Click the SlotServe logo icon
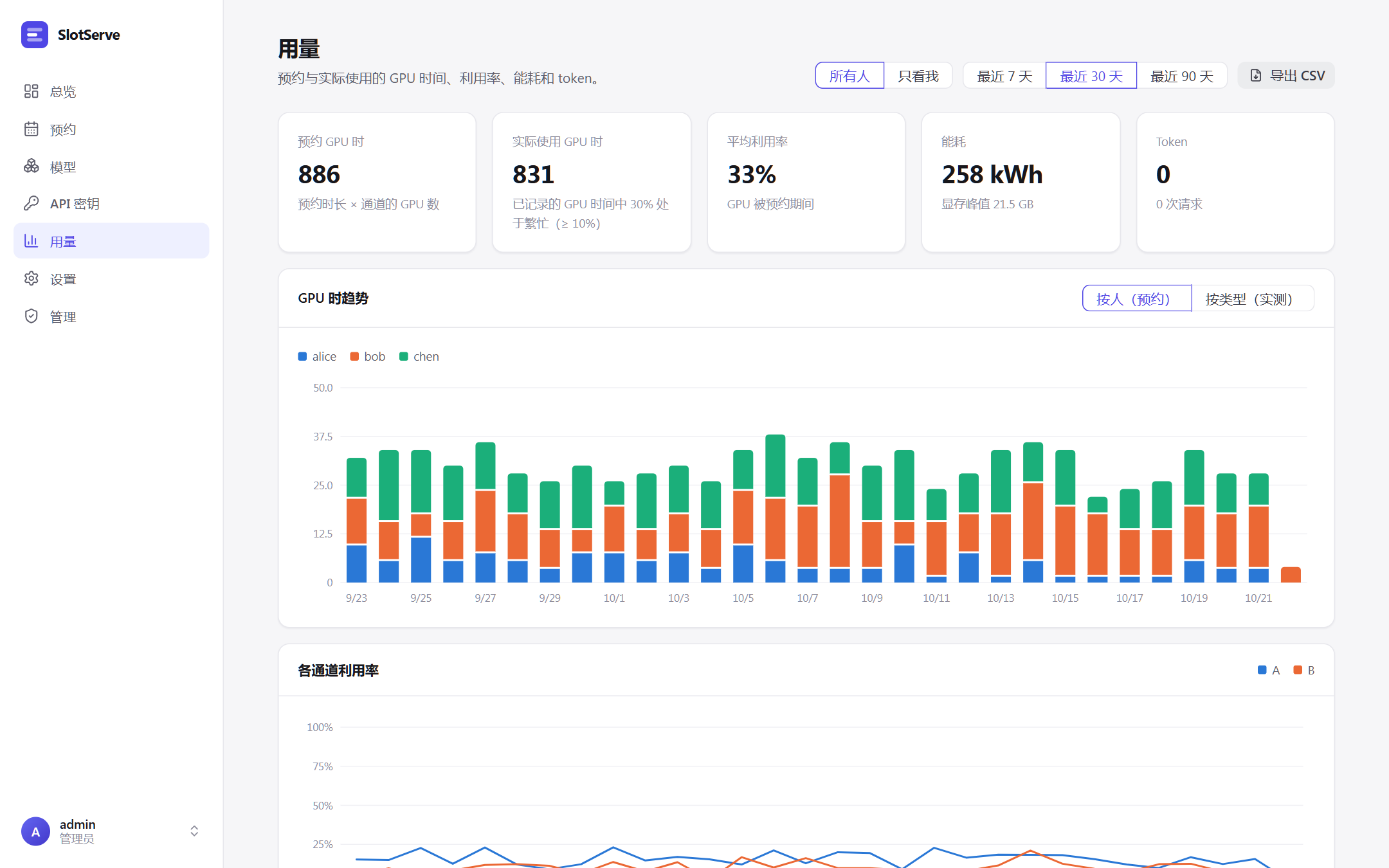The height and width of the screenshot is (868, 1389). coord(35,35)
